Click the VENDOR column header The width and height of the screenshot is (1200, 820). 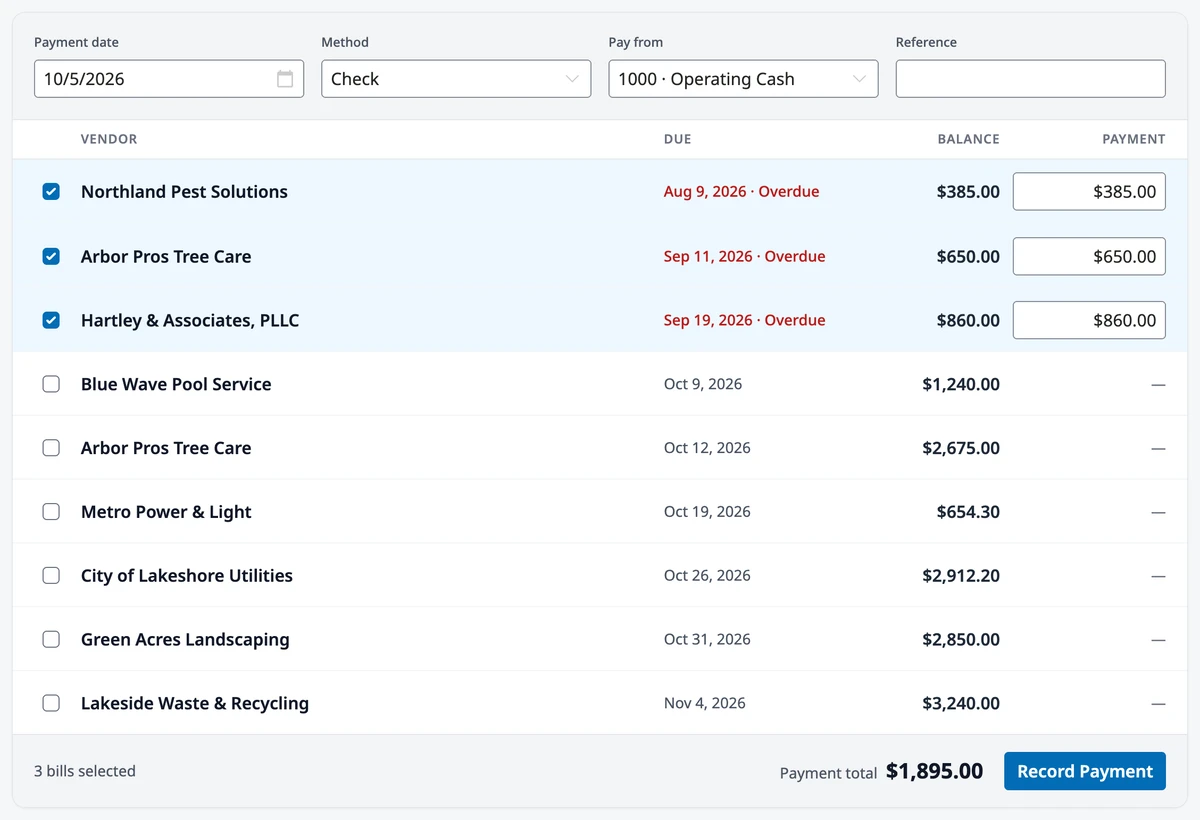point(109,139)
